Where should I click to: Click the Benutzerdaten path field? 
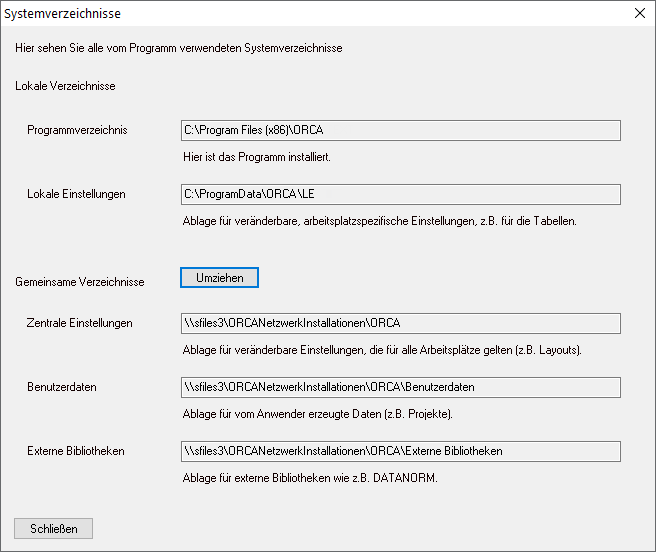401,388
